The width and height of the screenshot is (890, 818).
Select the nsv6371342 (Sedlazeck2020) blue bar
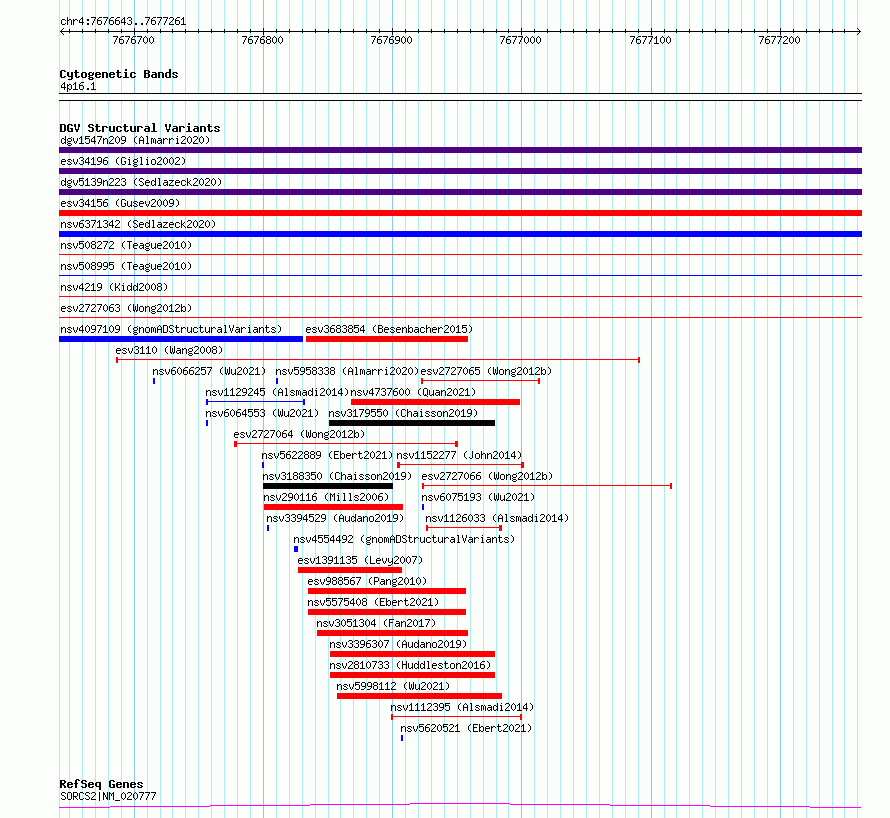(460, 234)
